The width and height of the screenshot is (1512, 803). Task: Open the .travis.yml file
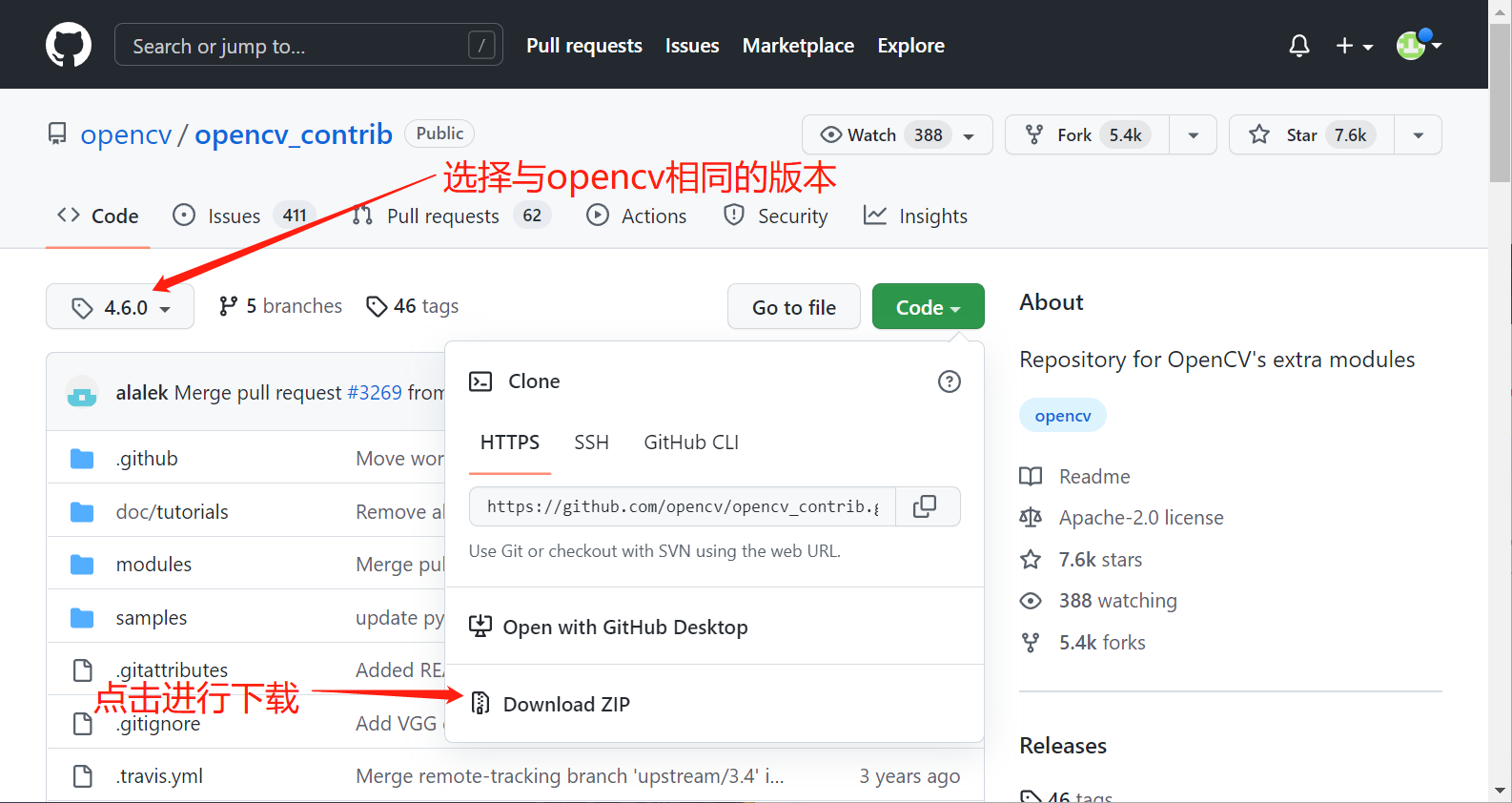(159, 776)
